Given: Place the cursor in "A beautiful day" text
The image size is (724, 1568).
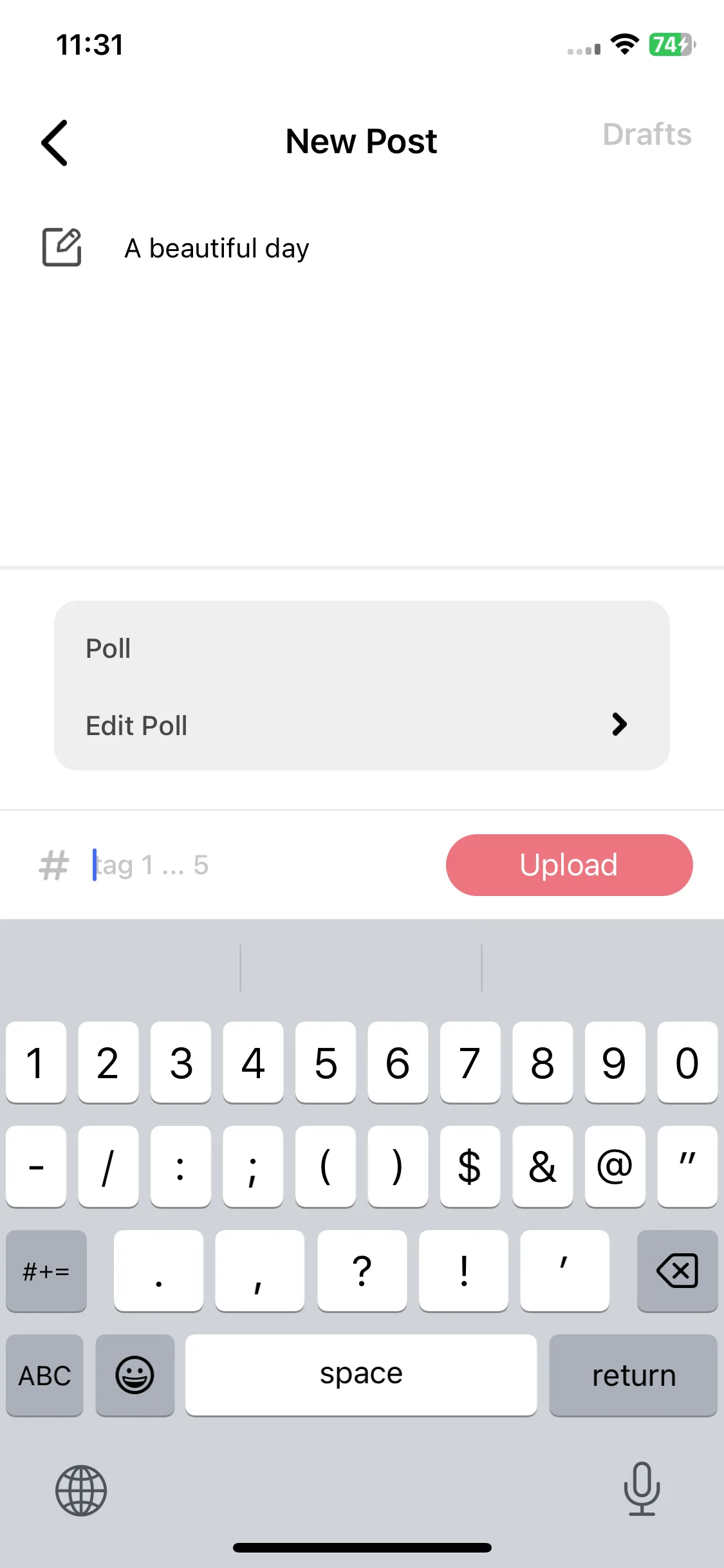Looking at the screenshot, I should (x=217, y=248).
